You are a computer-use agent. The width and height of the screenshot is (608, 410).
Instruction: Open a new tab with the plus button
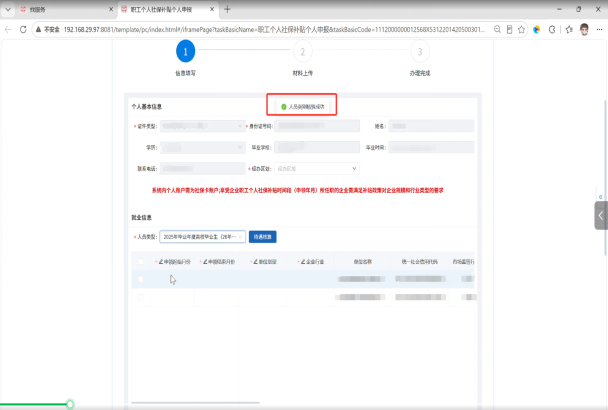tap(228, 9)
